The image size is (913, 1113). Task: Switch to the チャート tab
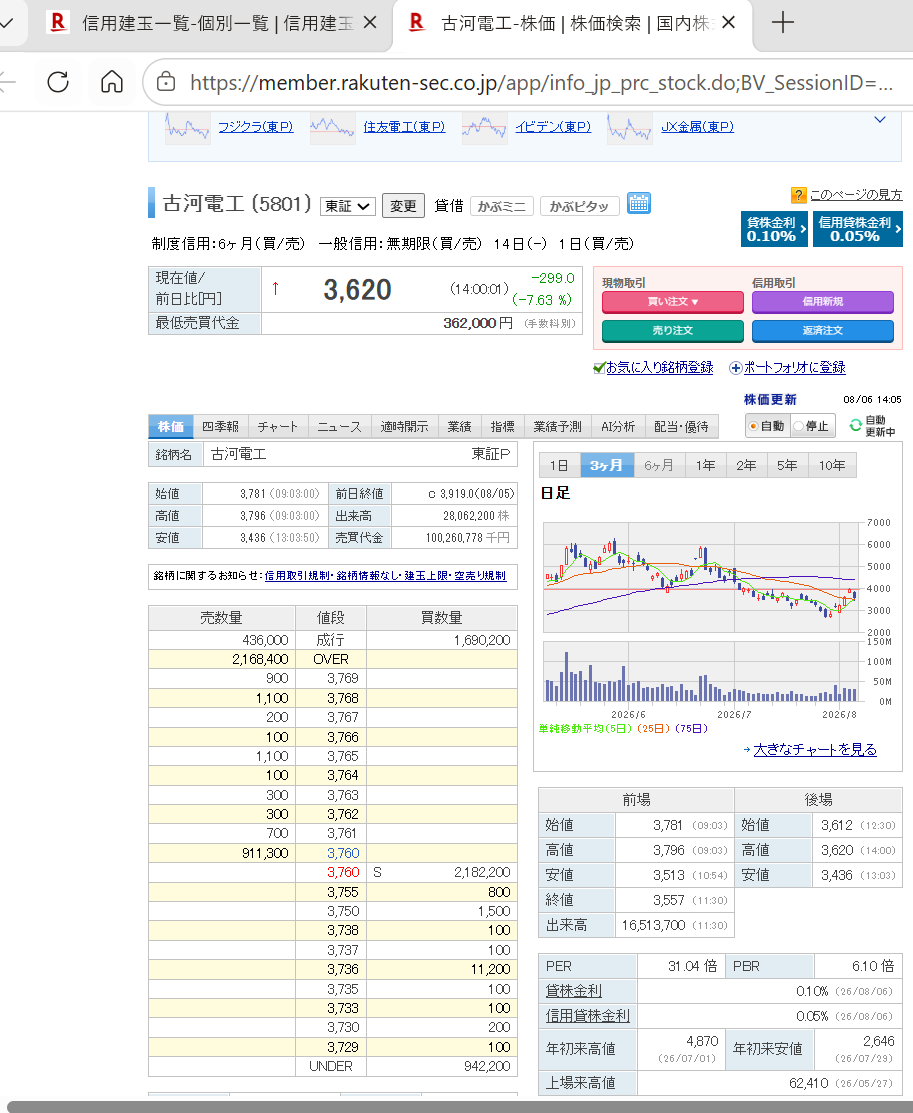278,427
